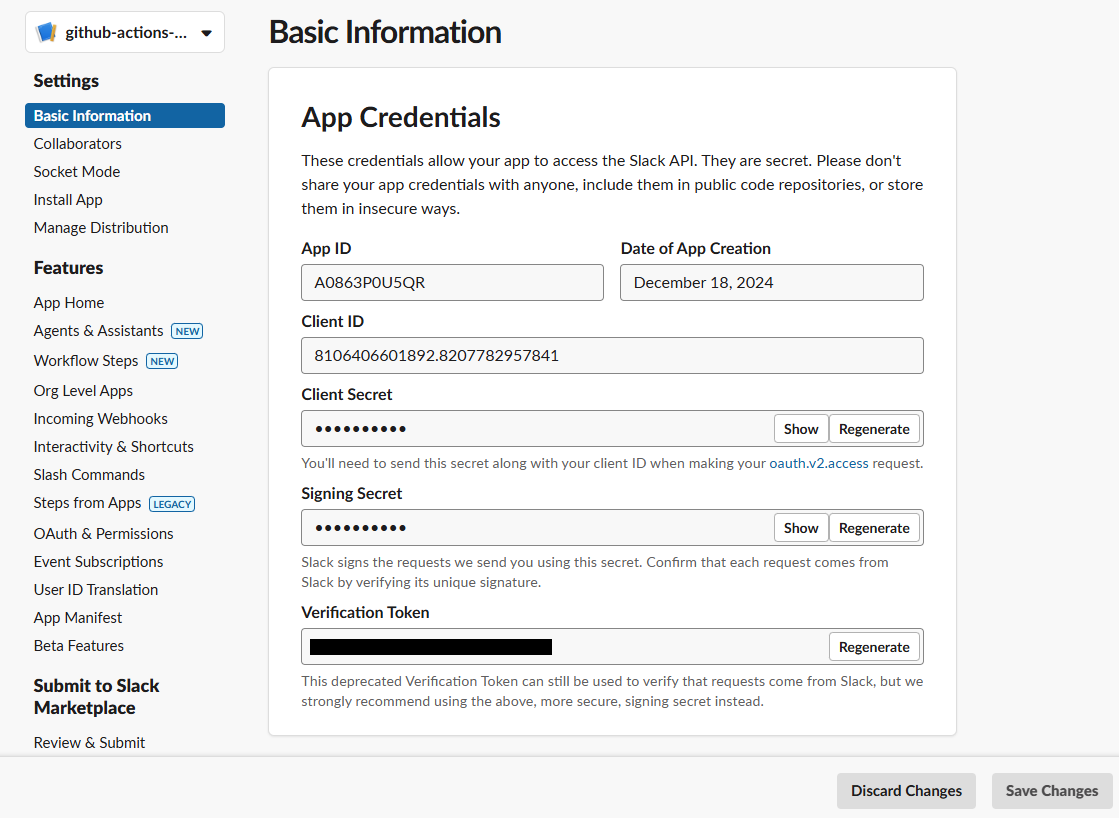Screen dimensions: 1119x818
Task: Regenerate the Verification Token
Action: point(874,647)
